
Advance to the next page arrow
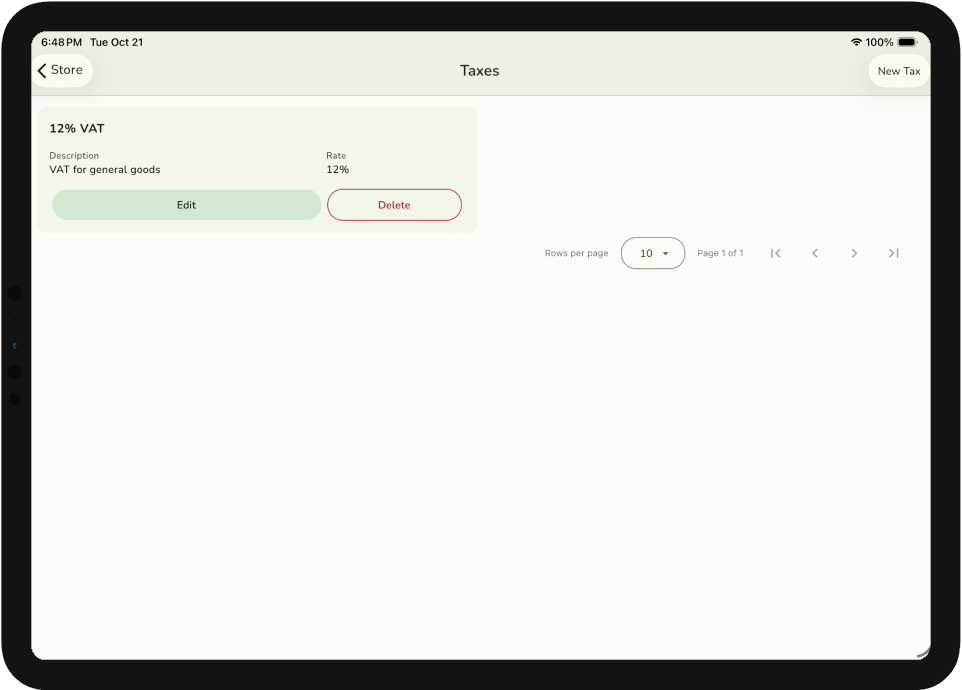coord(854,253)
